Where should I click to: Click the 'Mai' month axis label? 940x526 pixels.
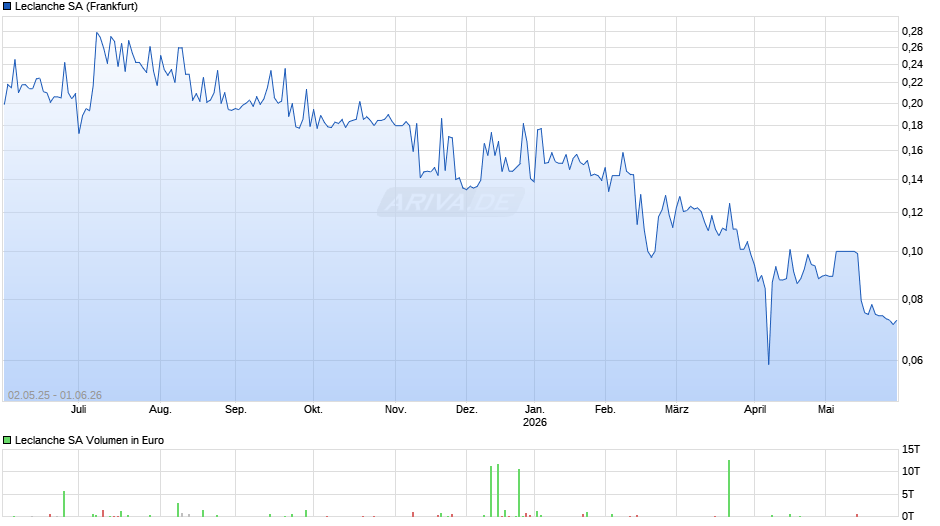pos(826,410)
